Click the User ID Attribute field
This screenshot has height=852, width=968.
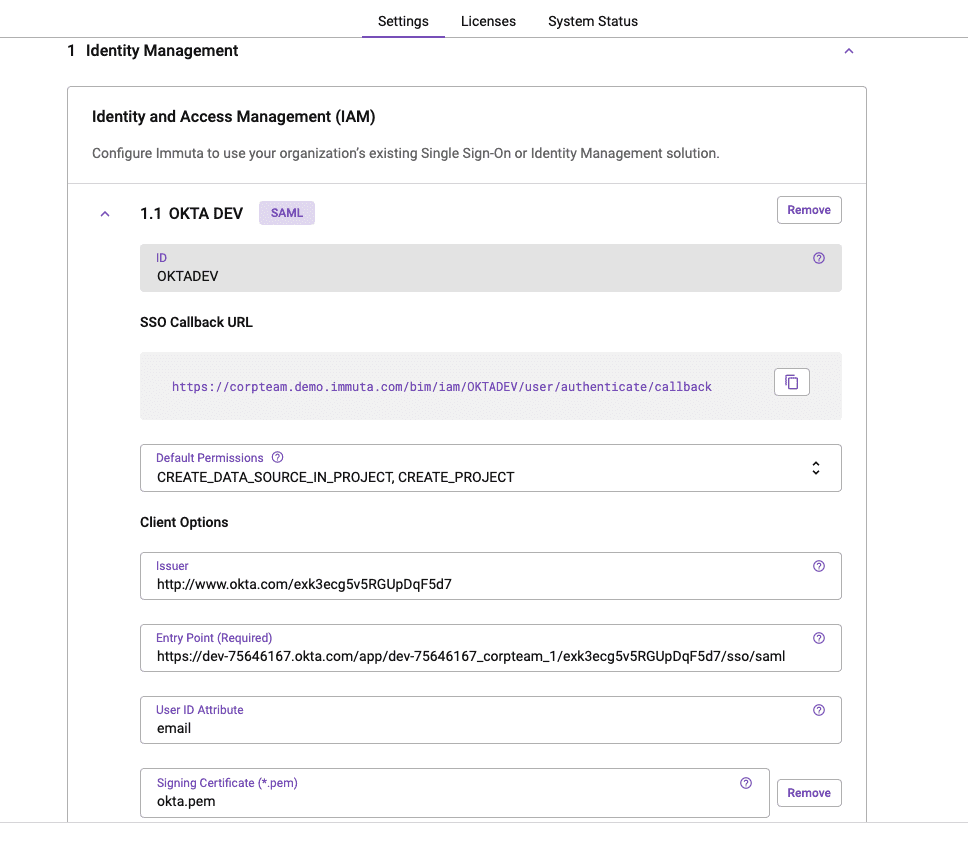(491, 720)
